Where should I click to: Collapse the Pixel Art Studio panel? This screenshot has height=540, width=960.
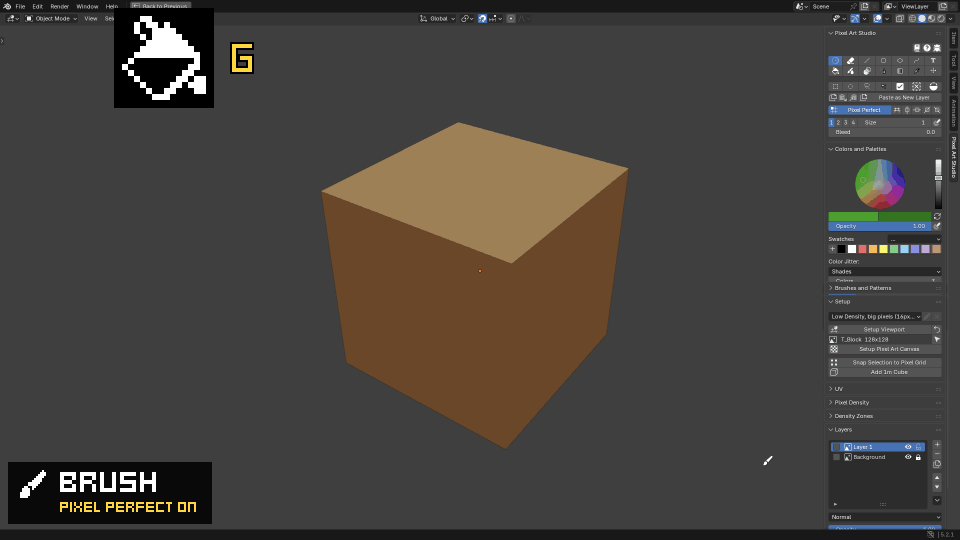(831, 33)
